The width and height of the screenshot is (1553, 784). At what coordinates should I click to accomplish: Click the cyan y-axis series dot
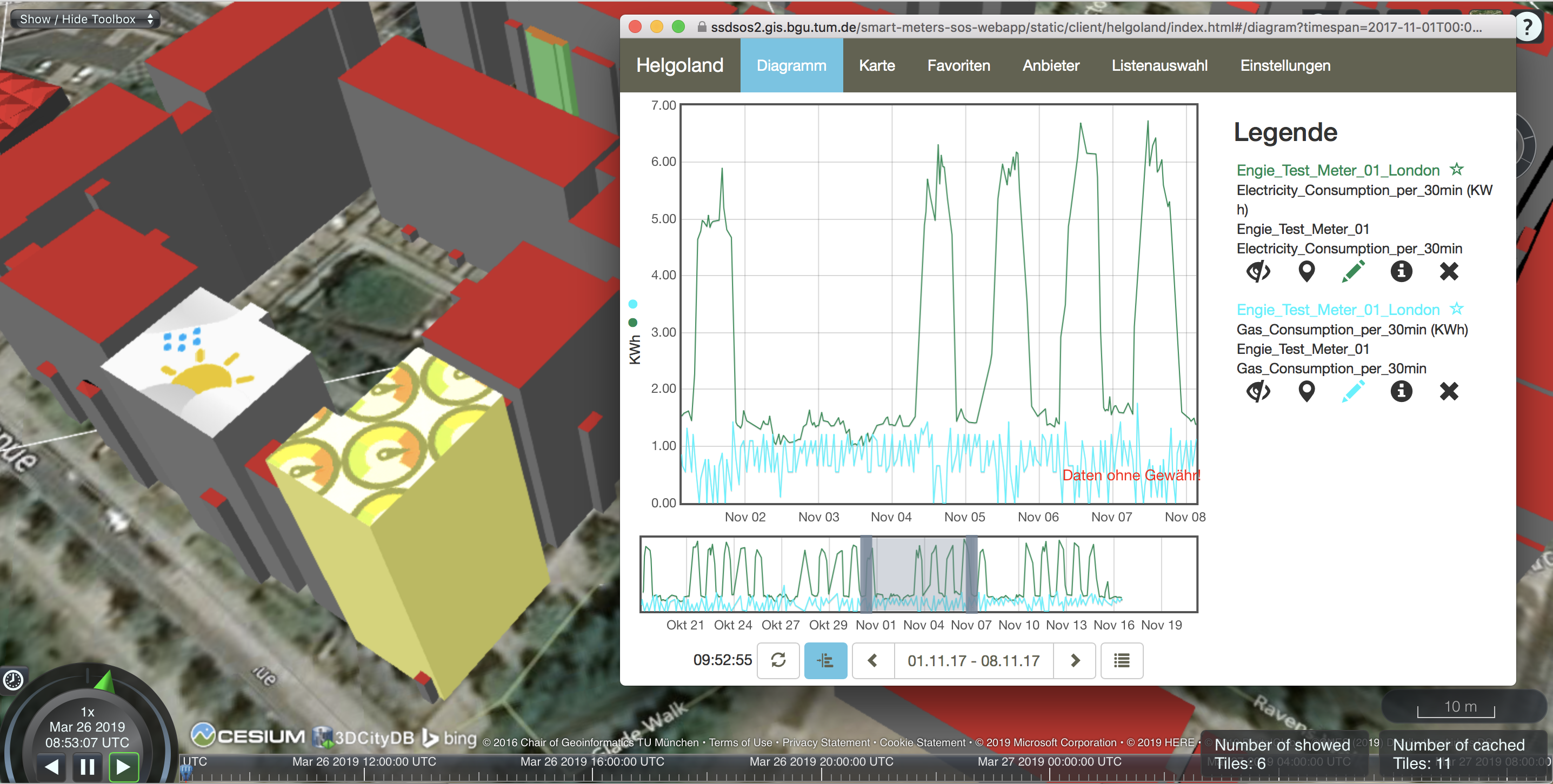point(633,304)
